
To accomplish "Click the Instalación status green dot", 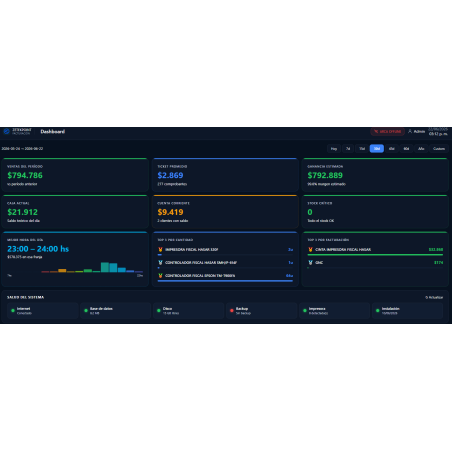I will (378, 311).
